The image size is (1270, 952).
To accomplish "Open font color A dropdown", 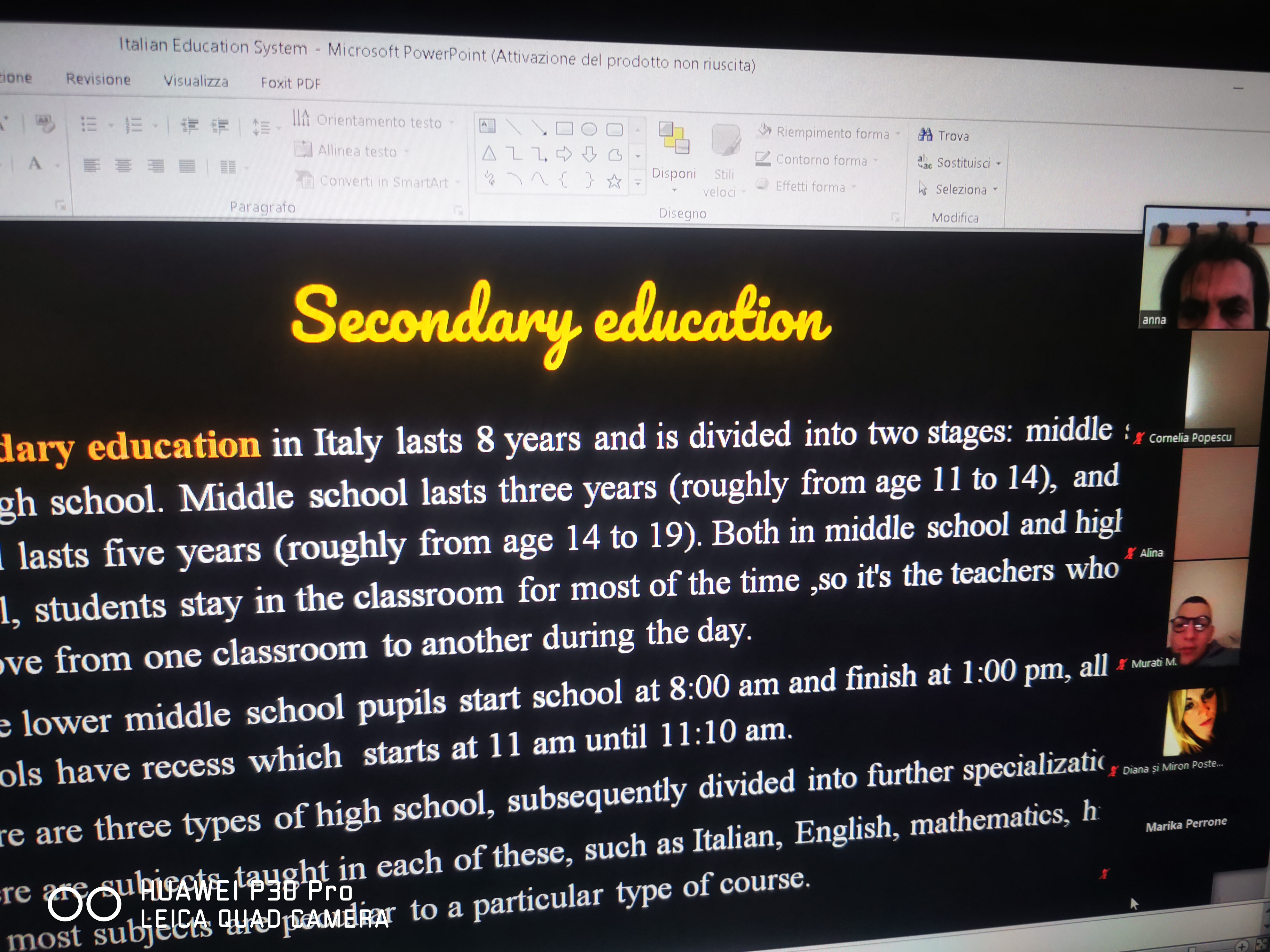I will [57, 166].
